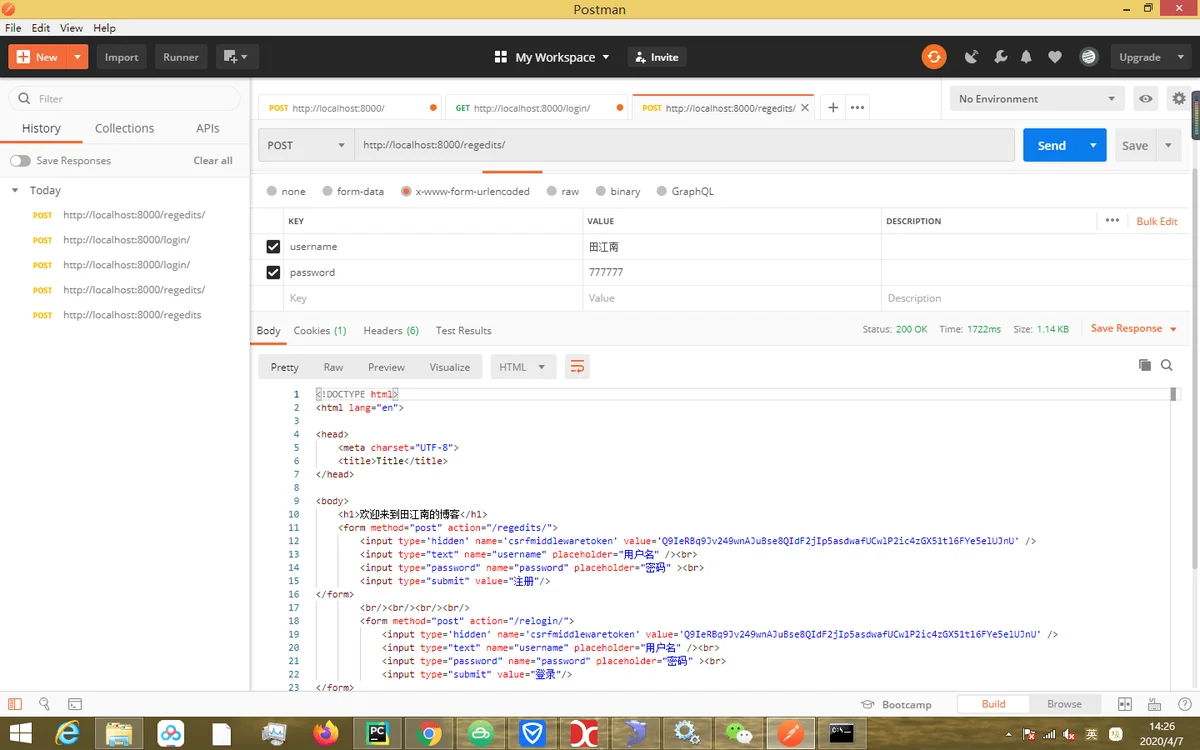Click the orange sync status icon
This screenshot has height=750, width=1200.
934,57
